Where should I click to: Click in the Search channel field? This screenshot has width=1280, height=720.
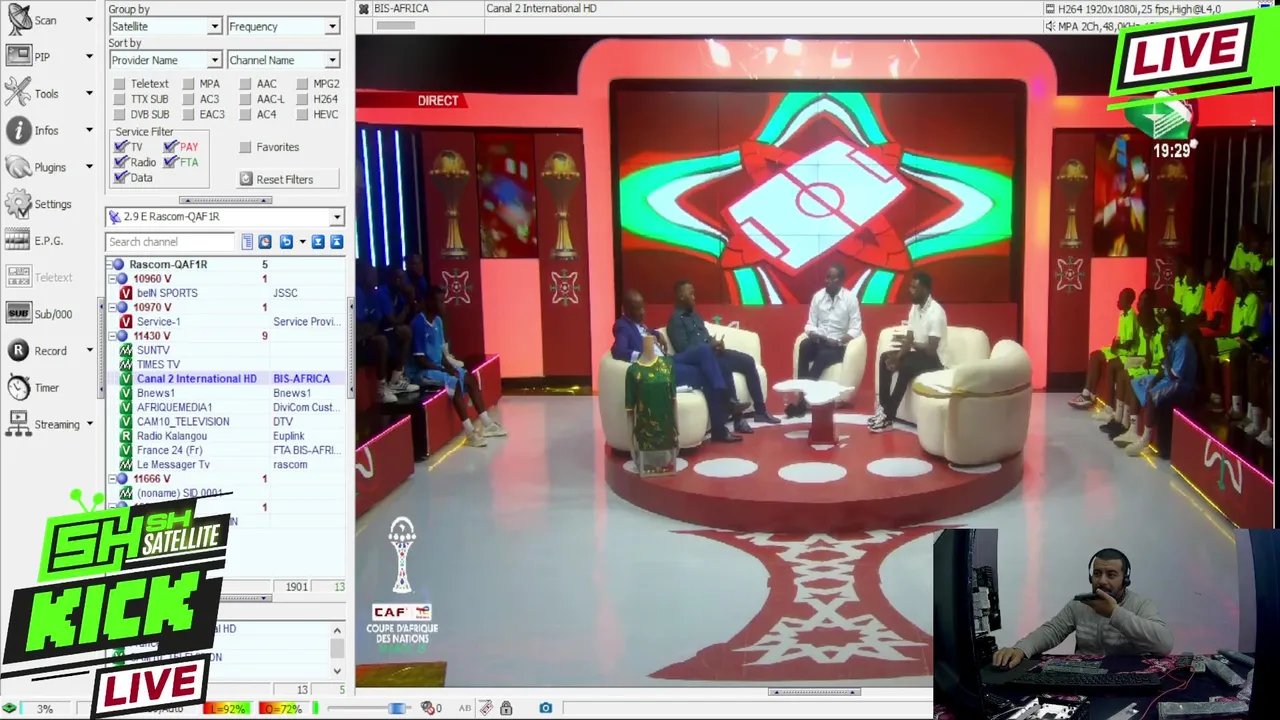[x=170, y=242]
